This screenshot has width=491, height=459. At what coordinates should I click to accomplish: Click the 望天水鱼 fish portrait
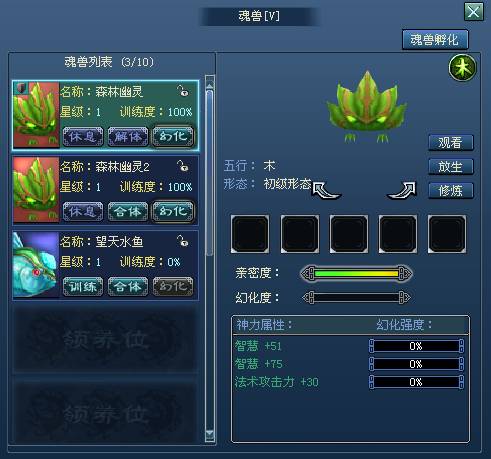click(36, 264)
